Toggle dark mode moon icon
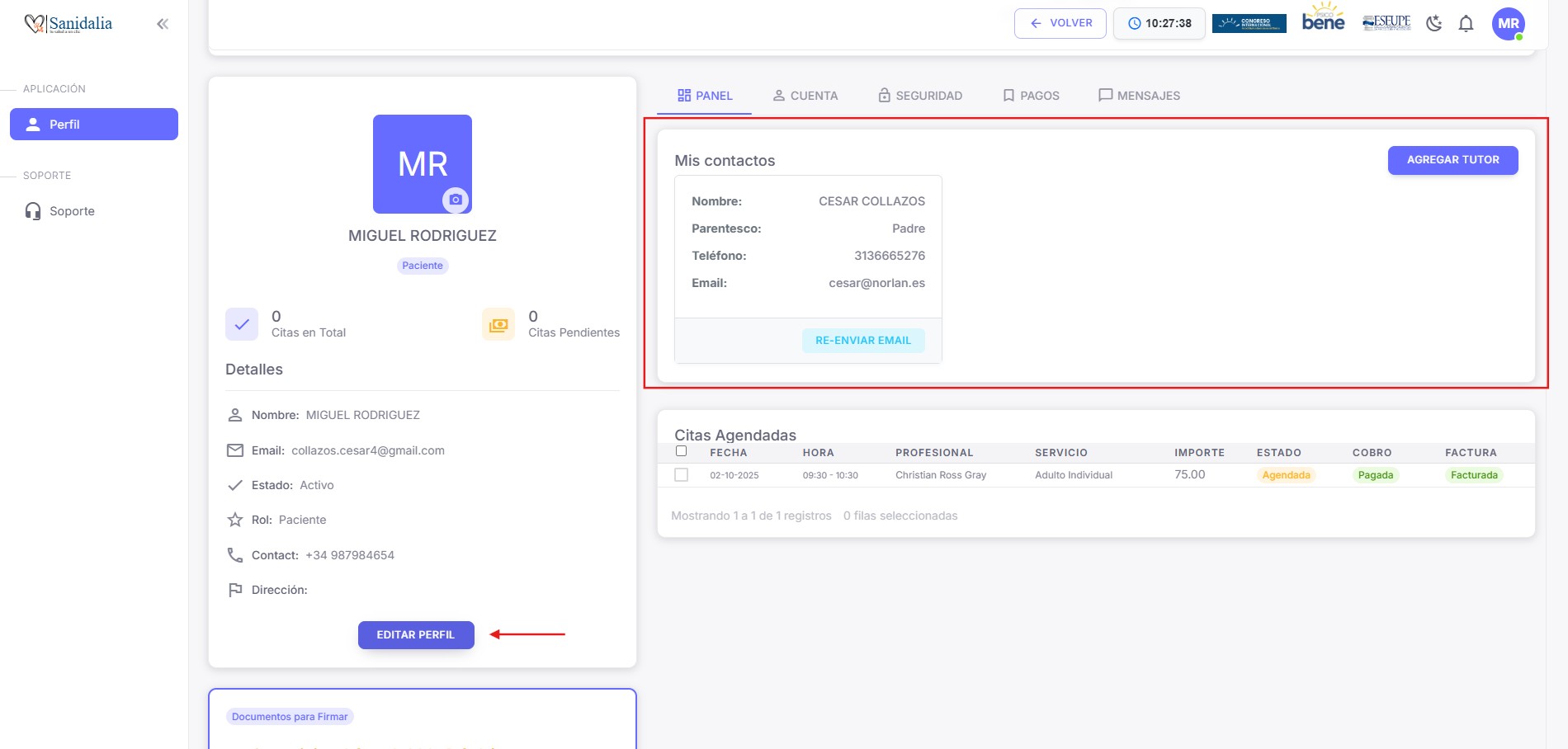Image resolution: width=1568 pixels, height=749 pixels. coord(1434,23)
